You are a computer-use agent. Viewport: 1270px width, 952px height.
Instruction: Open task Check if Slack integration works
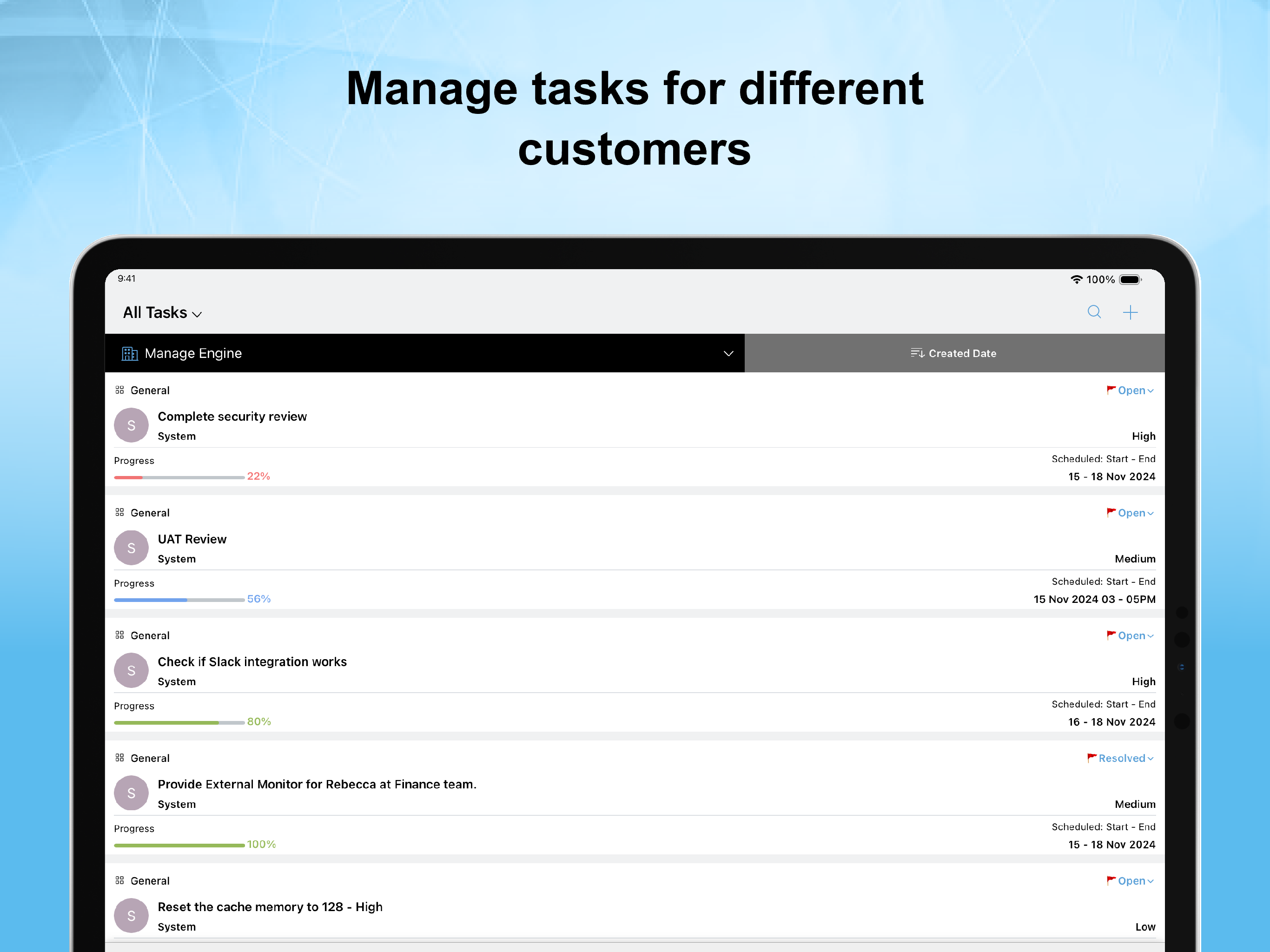252,661
